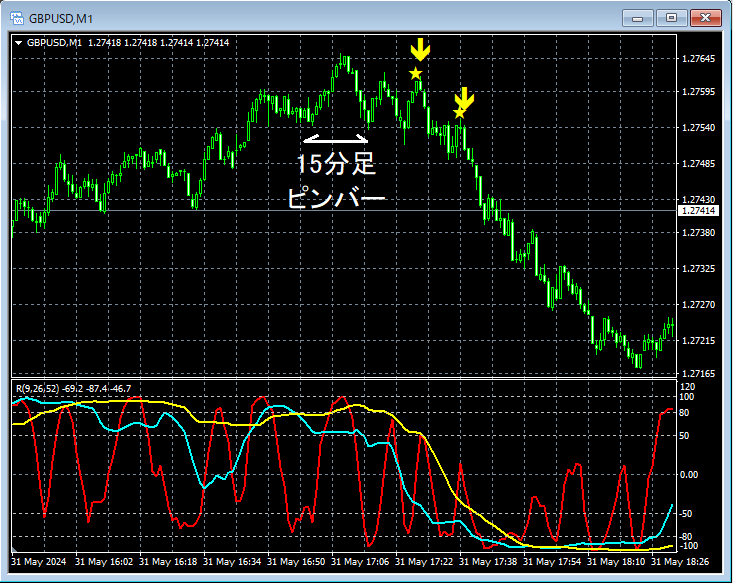Image resolution: width=734 pixels, height=583 pixels.
Task: Click the price scale label 1.27165
Action: (x=698, y=373)
